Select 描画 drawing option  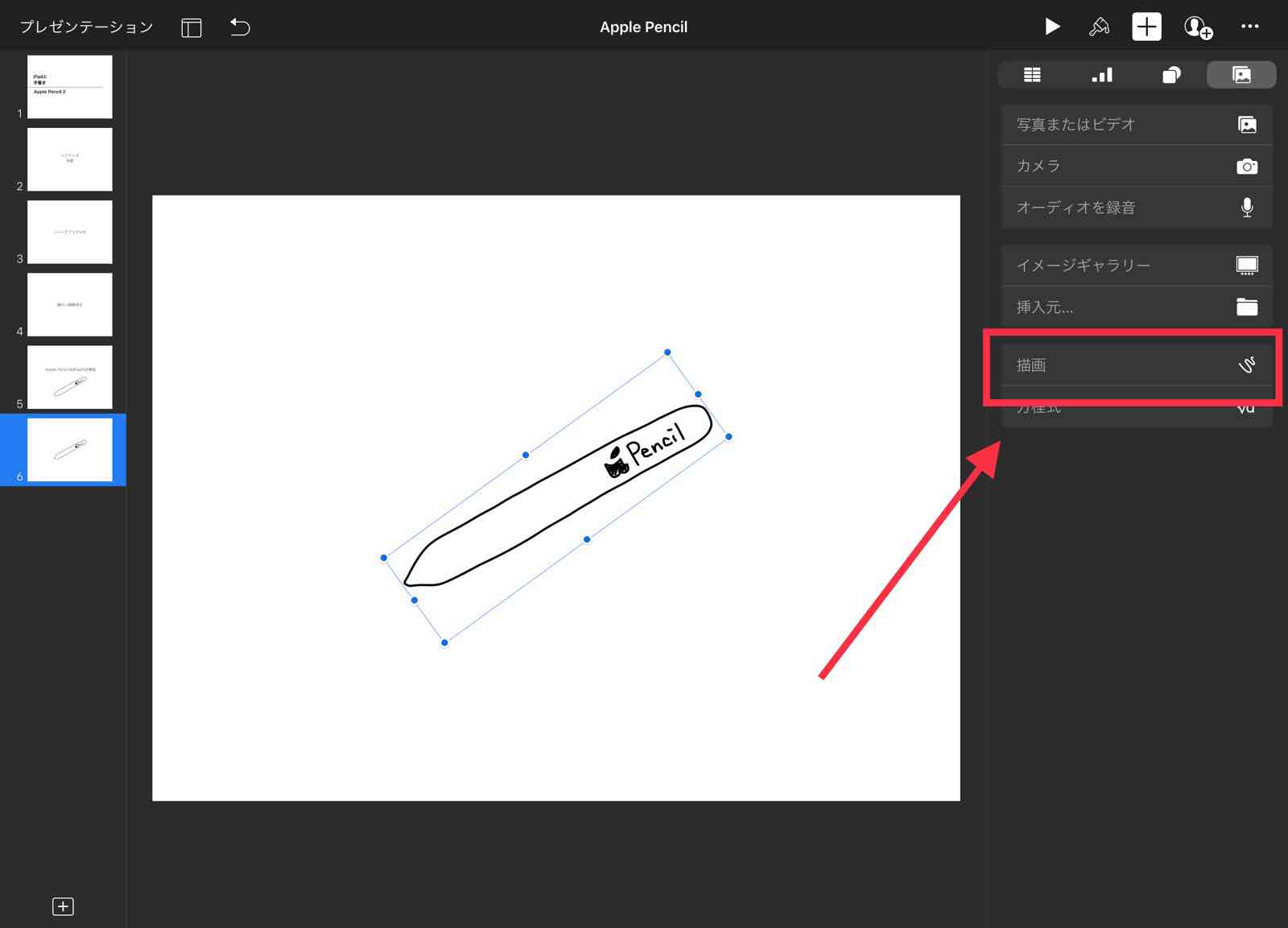point(1137,365)
